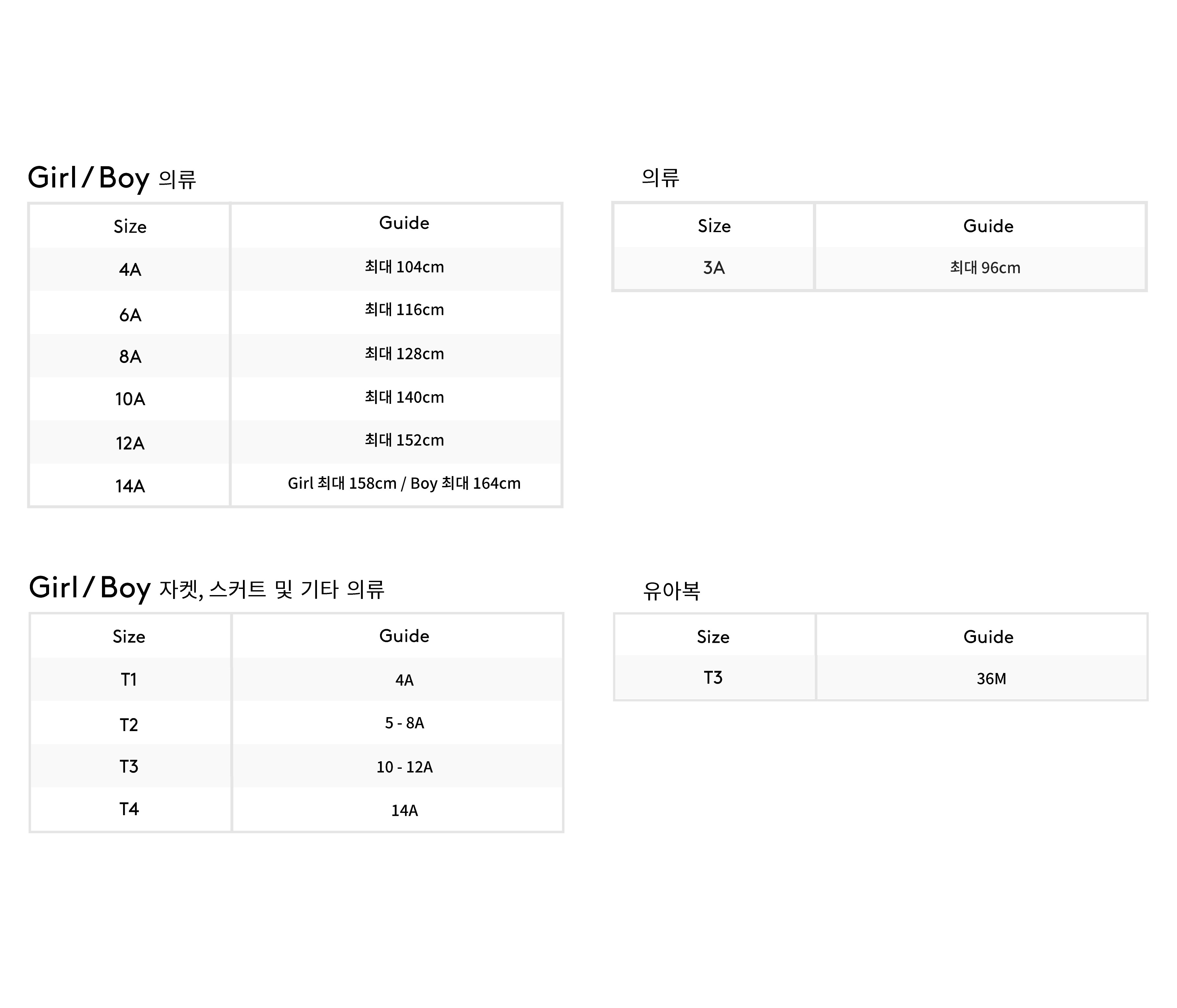This screenshot has width=1177, height=1008.
Task: Click the 8A size cell
Action: pos(130,356)
